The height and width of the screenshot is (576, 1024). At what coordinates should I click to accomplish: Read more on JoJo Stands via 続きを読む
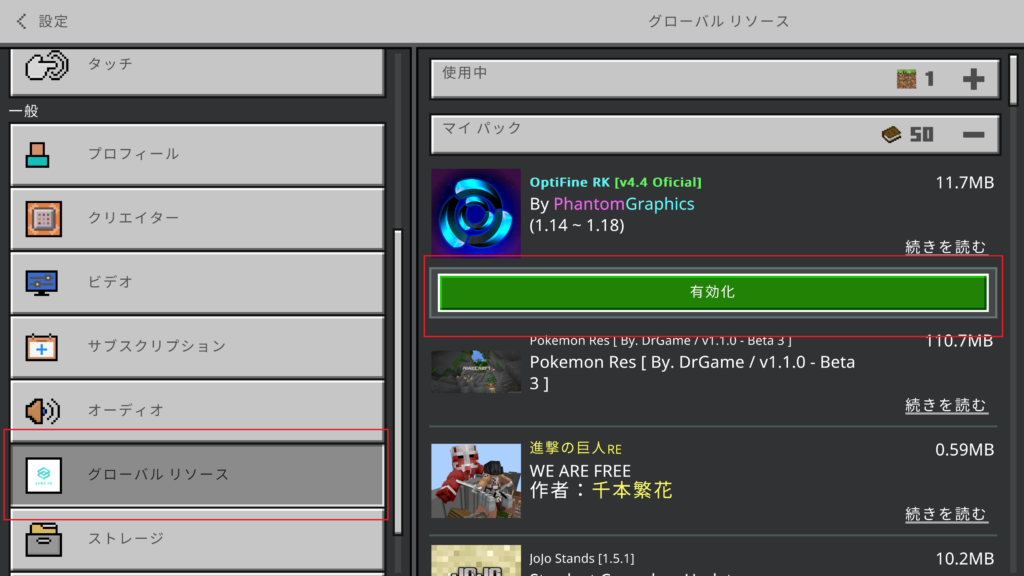pyautogui.click(x=945, y=570)
